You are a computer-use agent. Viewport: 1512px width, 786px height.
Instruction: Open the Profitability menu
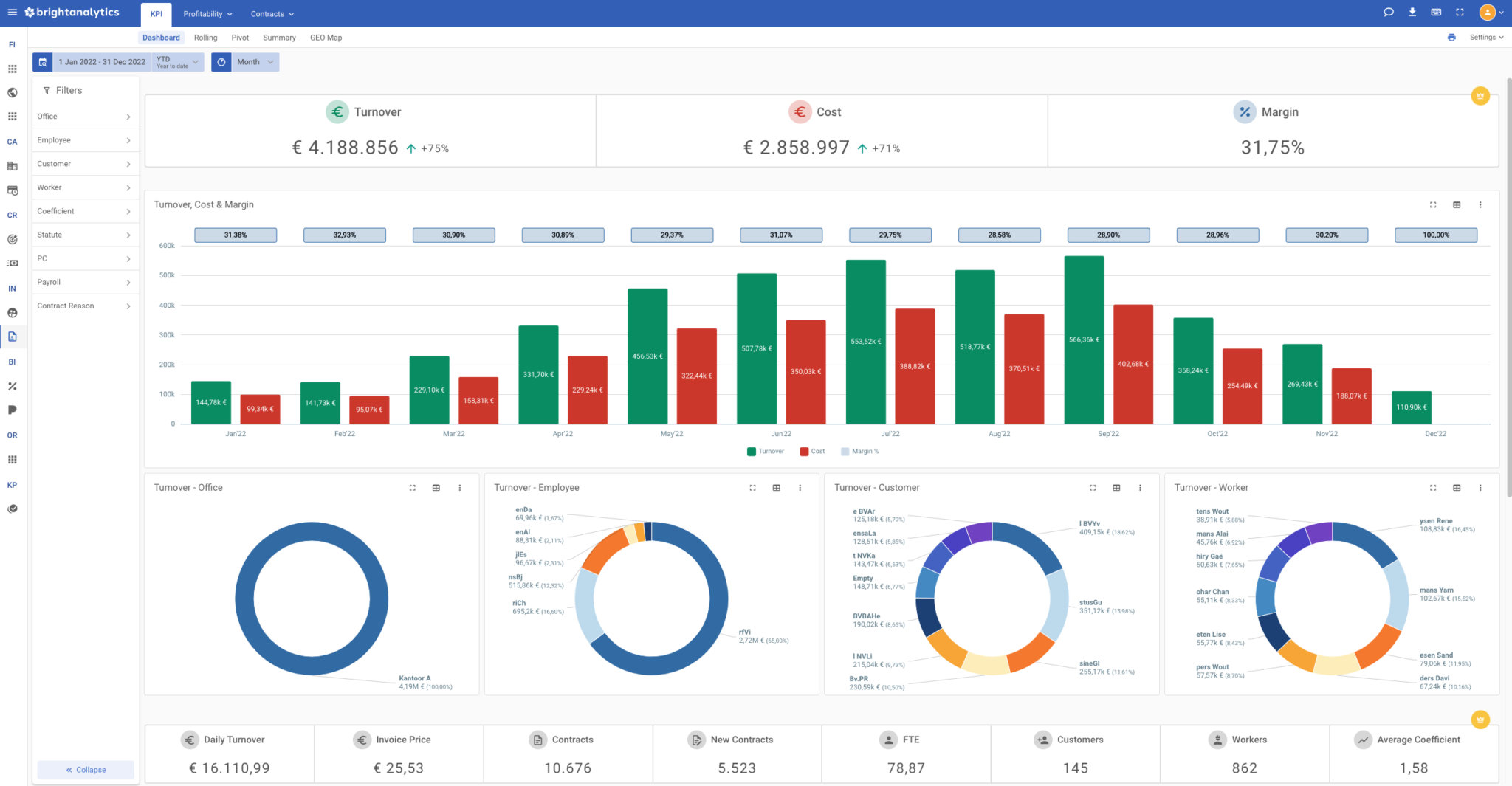(x=207, y=13)
